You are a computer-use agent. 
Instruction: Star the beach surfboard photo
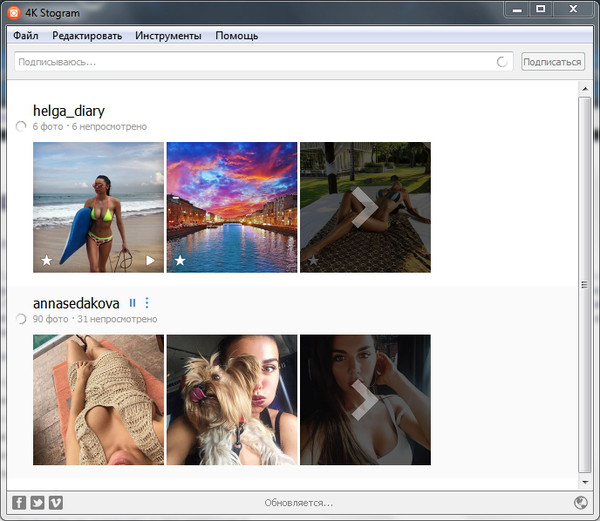pos(46,261)
